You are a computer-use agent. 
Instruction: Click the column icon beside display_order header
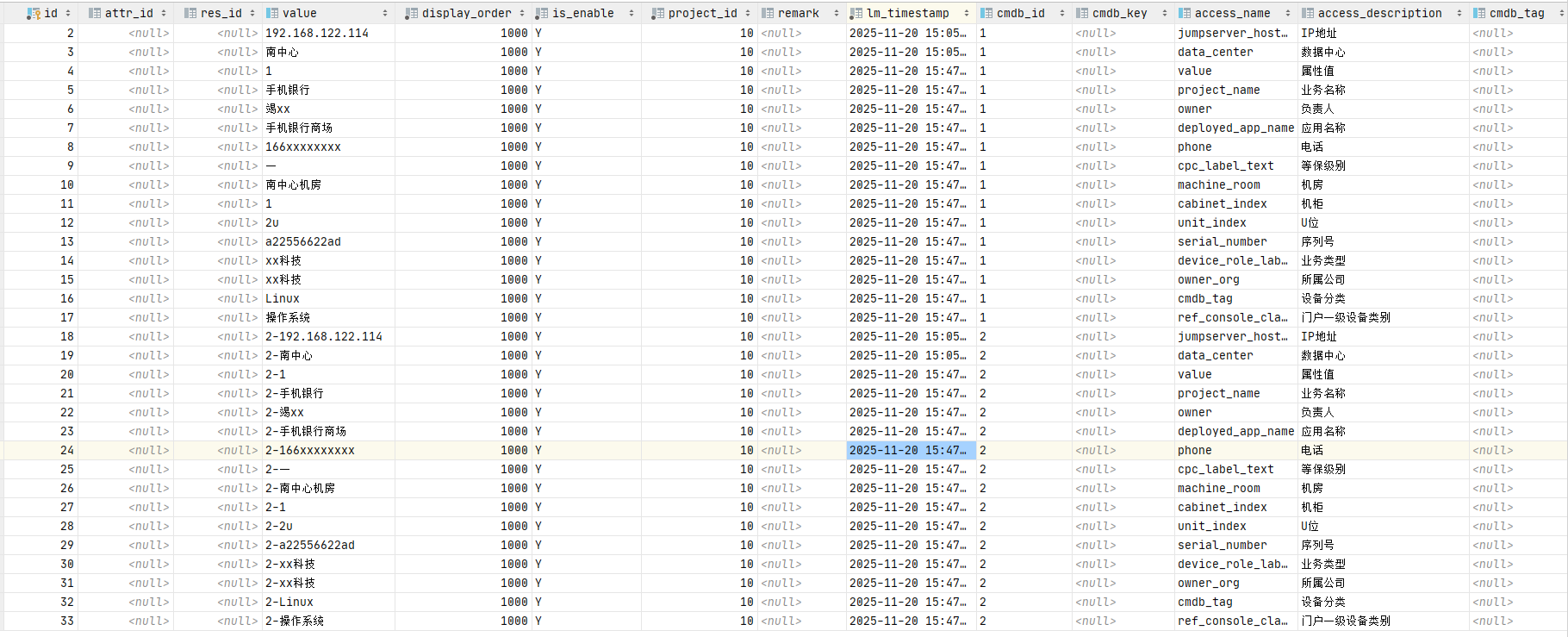point(412,13)
